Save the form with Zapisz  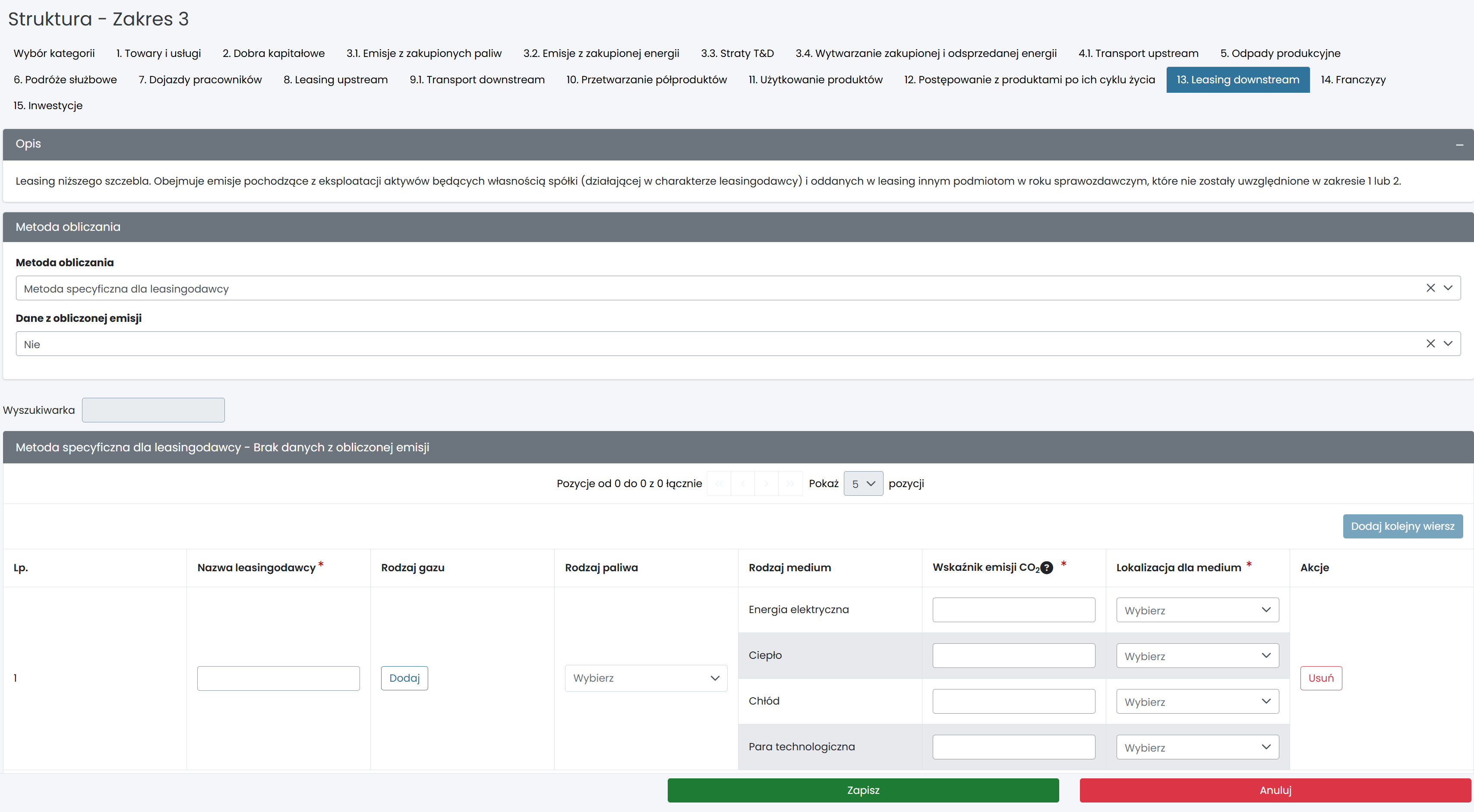(x=863, y=790)
